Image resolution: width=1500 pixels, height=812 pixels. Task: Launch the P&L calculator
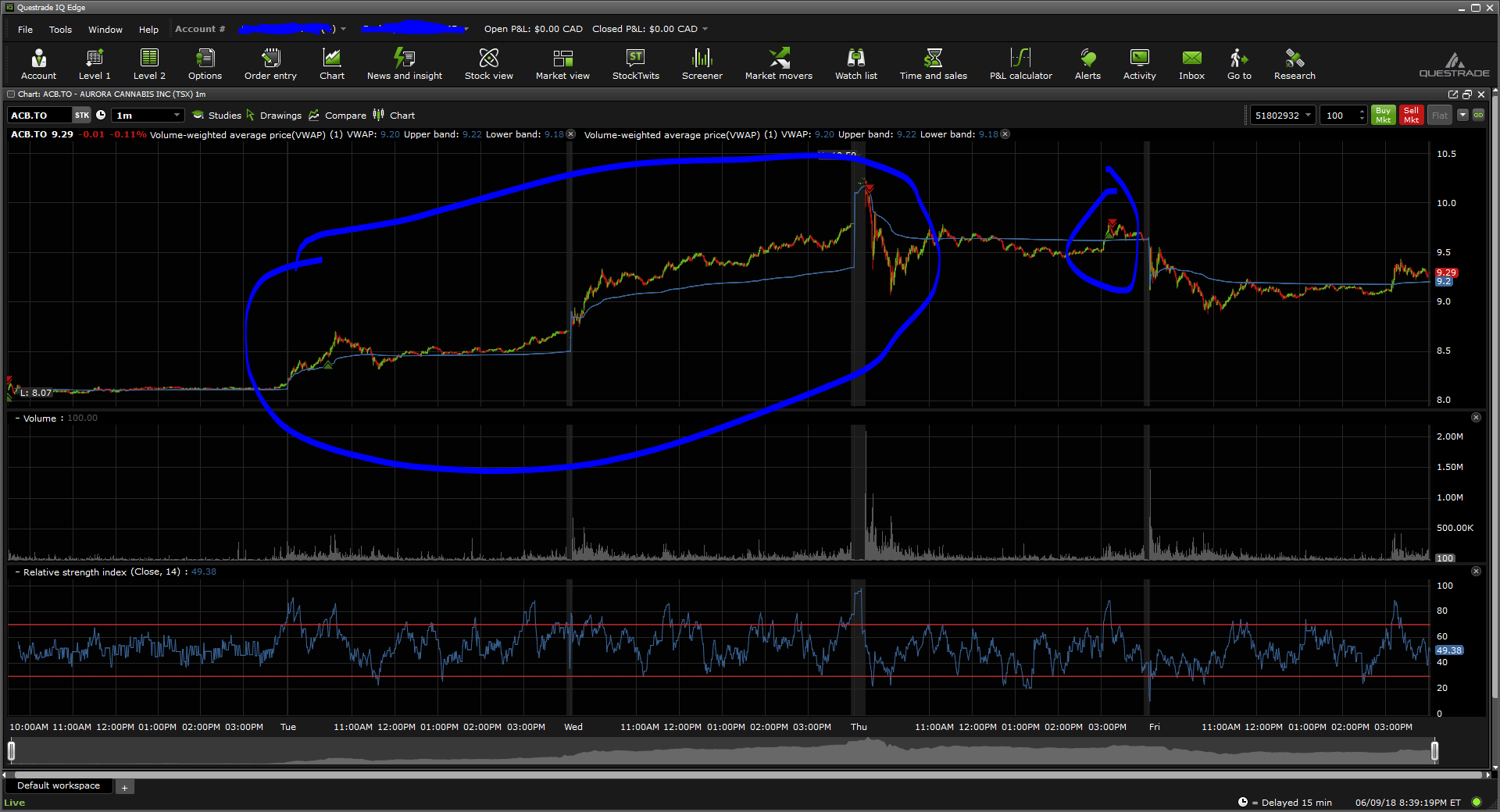coord(1021,64)
